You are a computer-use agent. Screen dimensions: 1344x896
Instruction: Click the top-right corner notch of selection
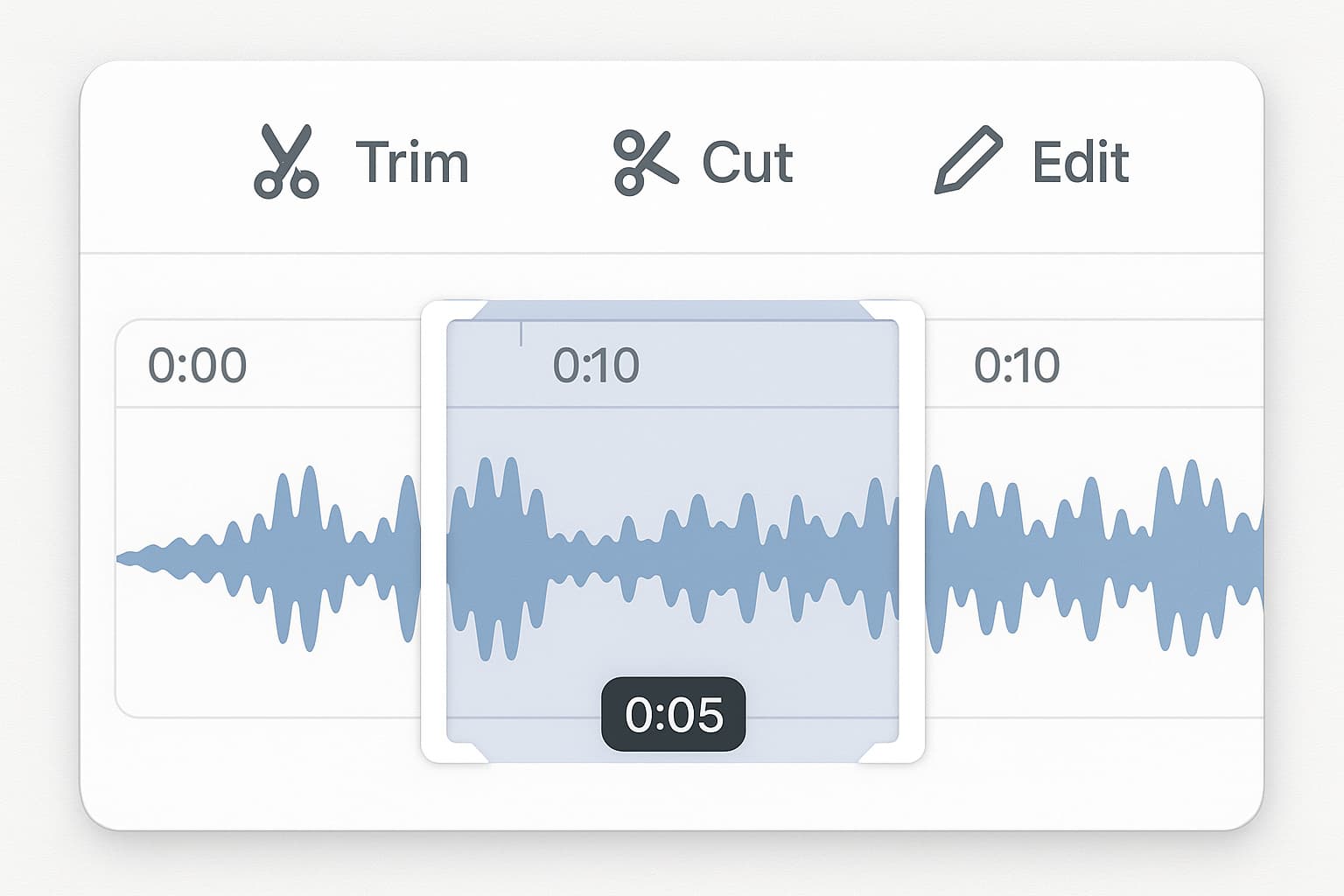pos(869,311)
